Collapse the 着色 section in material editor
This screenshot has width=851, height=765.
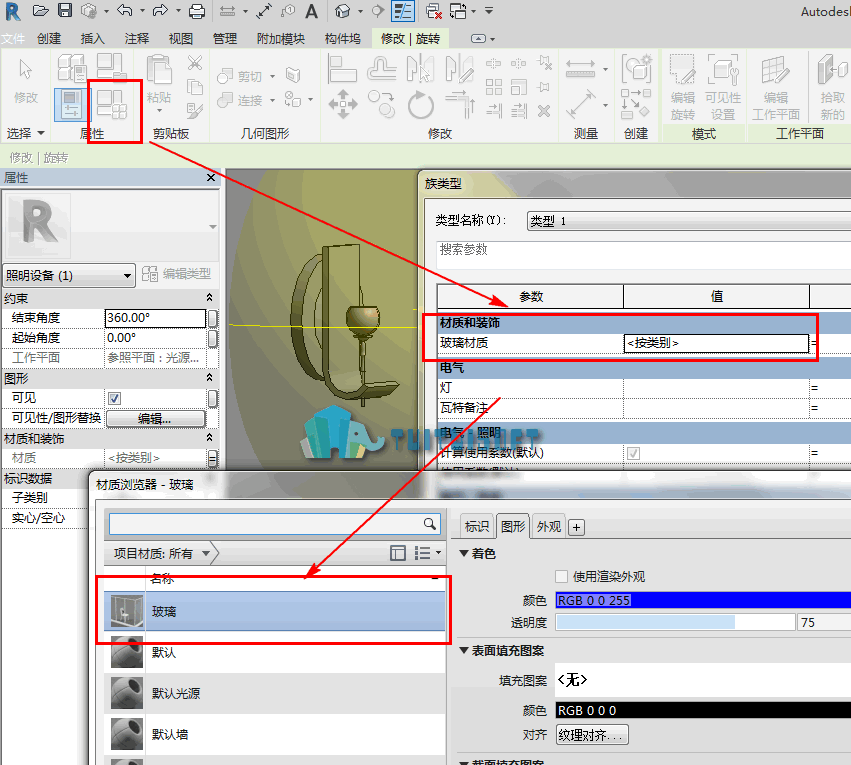pyautogui.click(x=464, y=553)
